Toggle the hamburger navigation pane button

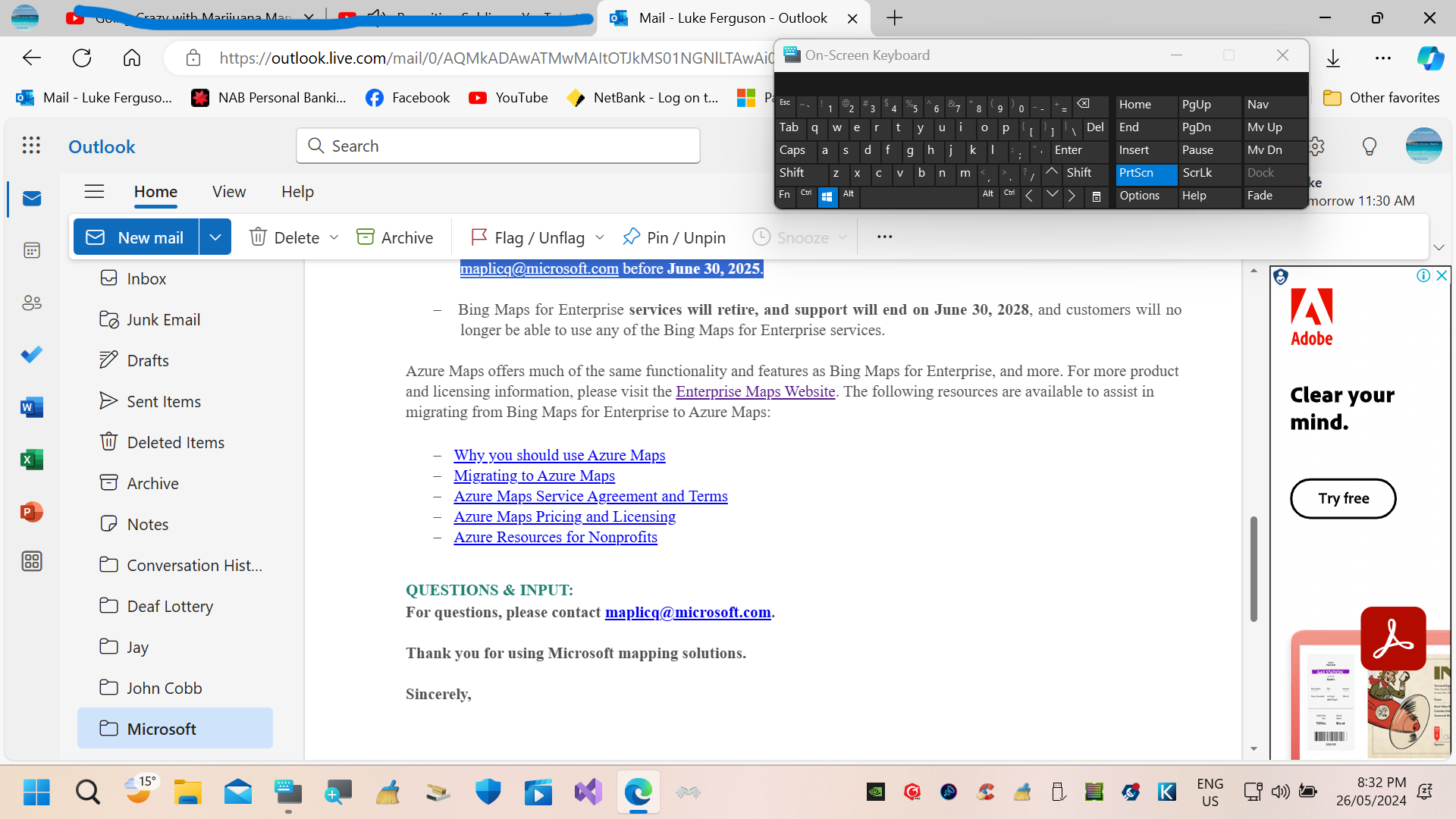click(x=94, y=192)
